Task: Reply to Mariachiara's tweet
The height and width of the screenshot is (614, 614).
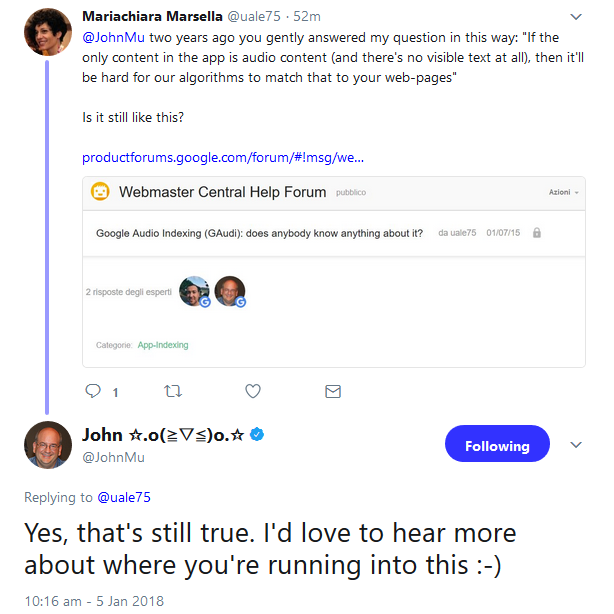Action: (x=93, y=390)
